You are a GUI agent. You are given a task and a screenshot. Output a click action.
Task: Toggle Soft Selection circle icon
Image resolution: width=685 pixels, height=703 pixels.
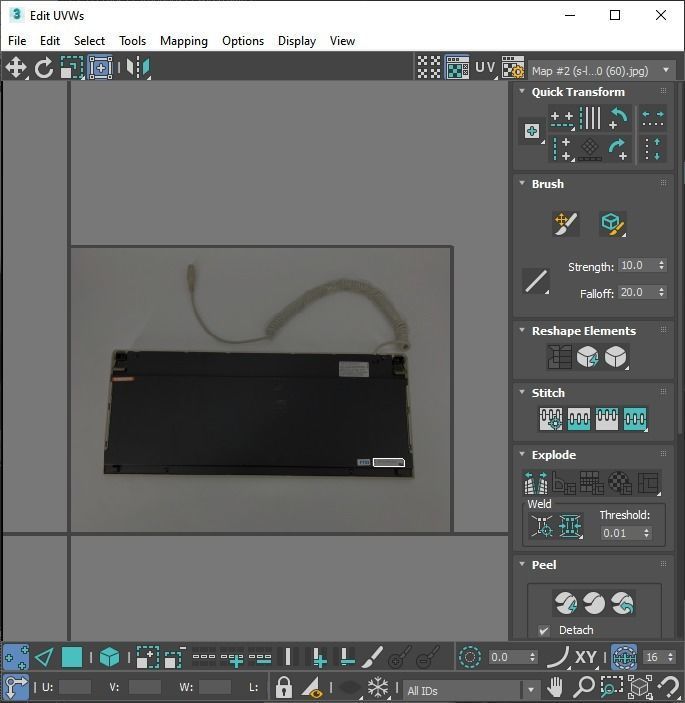pos(469,657)
